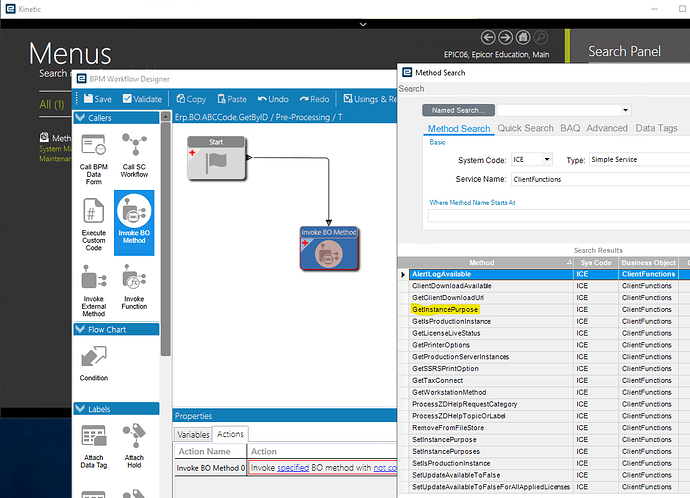Open Usings & References toolbar item
This screenshot has width=690, height=498.
pyautogui.click(x=370, y=99)
